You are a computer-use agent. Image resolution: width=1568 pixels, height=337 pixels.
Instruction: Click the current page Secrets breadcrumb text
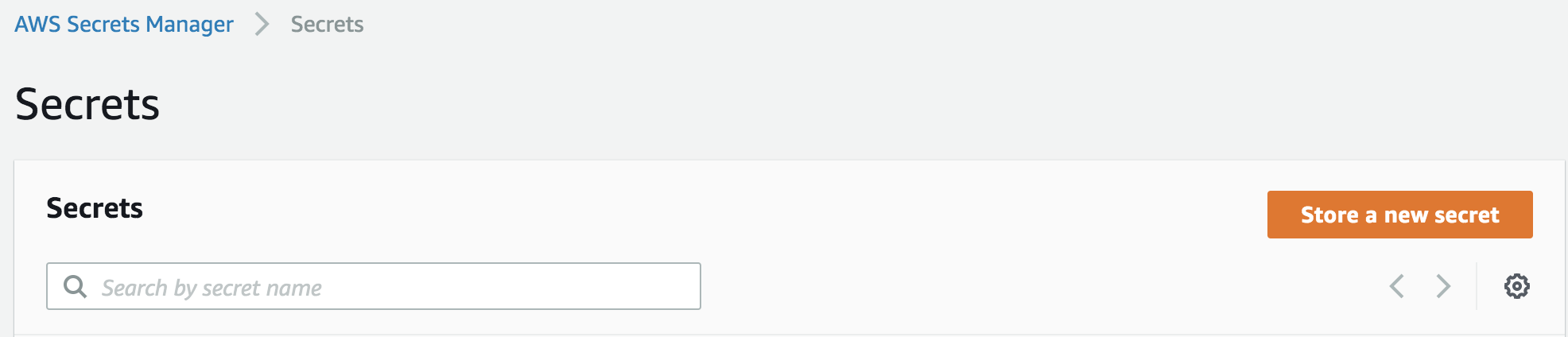327,24
